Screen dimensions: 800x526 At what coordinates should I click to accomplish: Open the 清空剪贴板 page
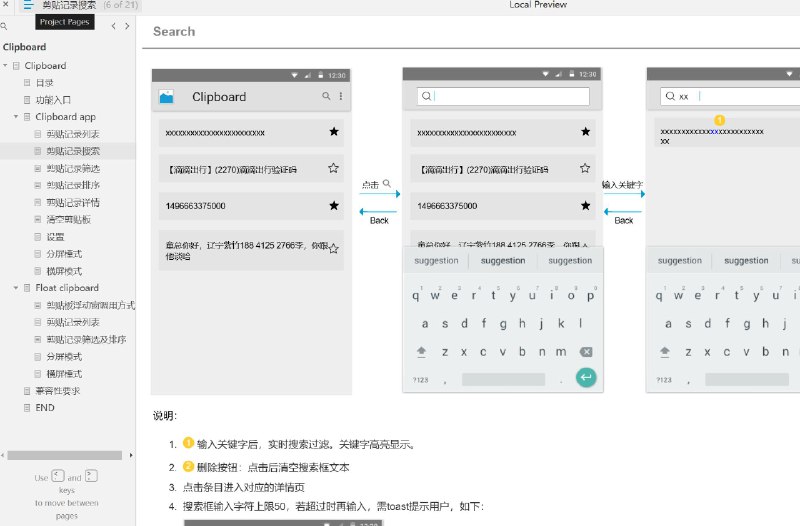pyautogui.click(x=68, y=219)
